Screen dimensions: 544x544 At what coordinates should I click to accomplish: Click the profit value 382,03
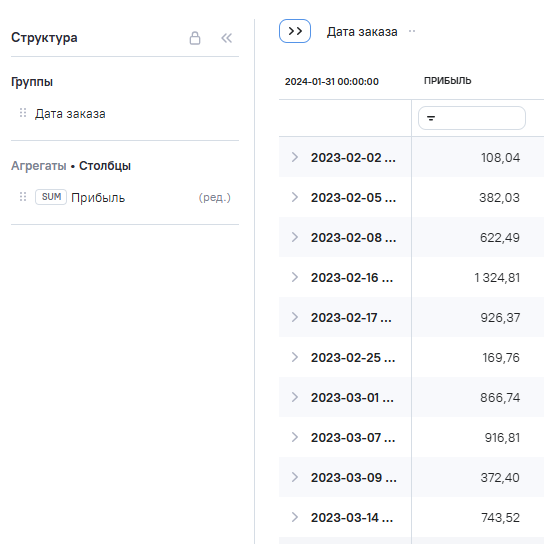point(499,198)
